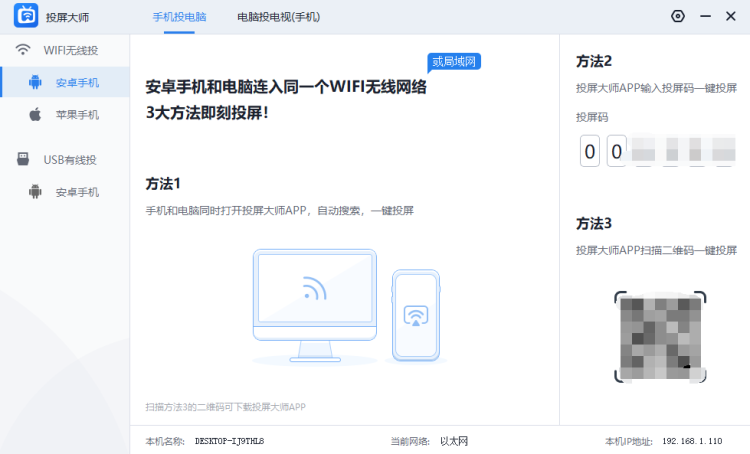Screen dimensions: 750x454
Task: Select 苹果手机 in the sidebar
Action: [65, 115]
